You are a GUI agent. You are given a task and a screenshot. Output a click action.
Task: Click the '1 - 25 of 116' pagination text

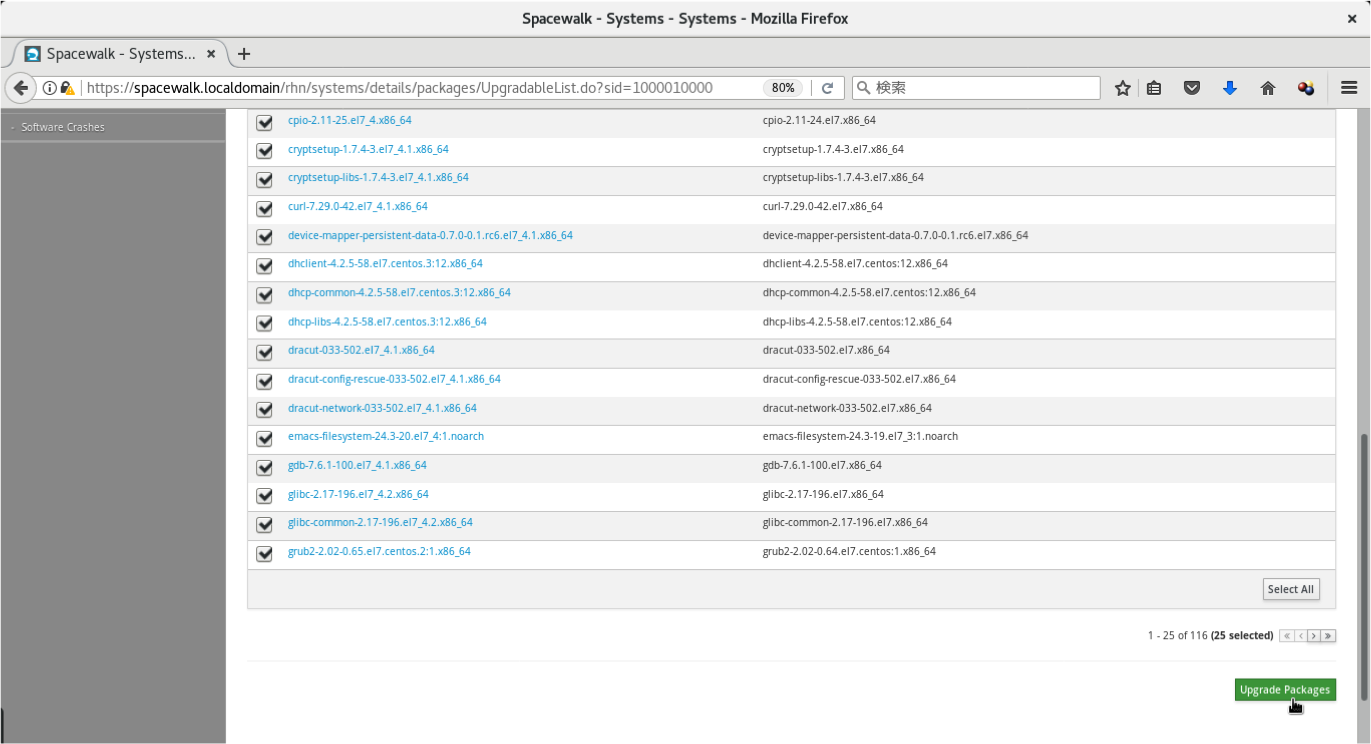1178,636
